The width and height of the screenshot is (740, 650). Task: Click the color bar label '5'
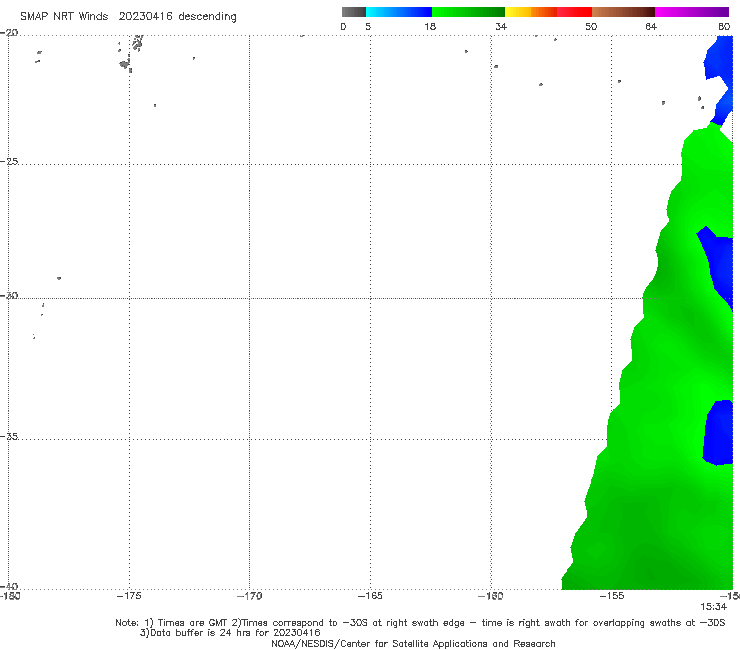[x=368, y=26]
